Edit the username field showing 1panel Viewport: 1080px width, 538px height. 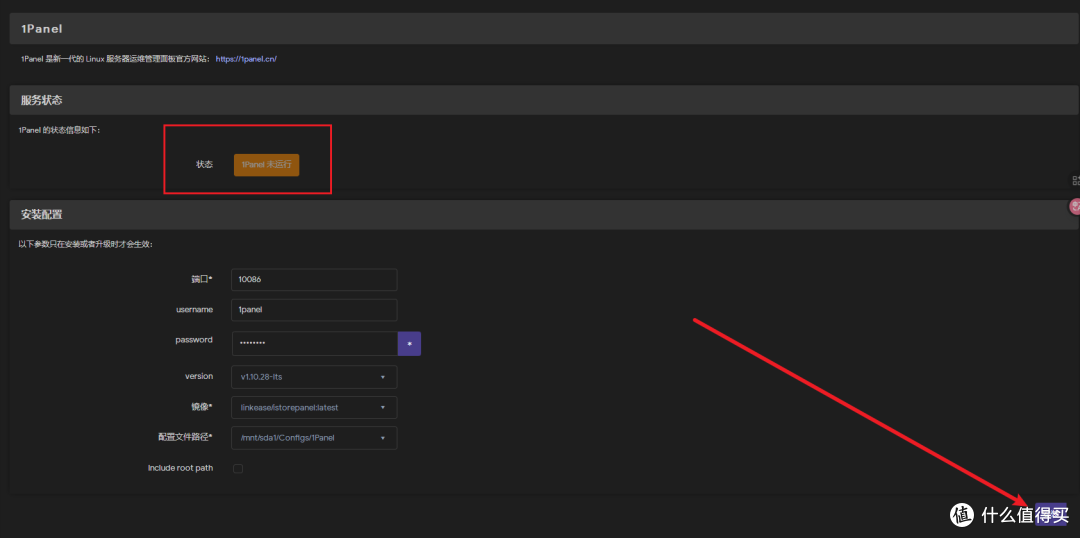(315, 310)
